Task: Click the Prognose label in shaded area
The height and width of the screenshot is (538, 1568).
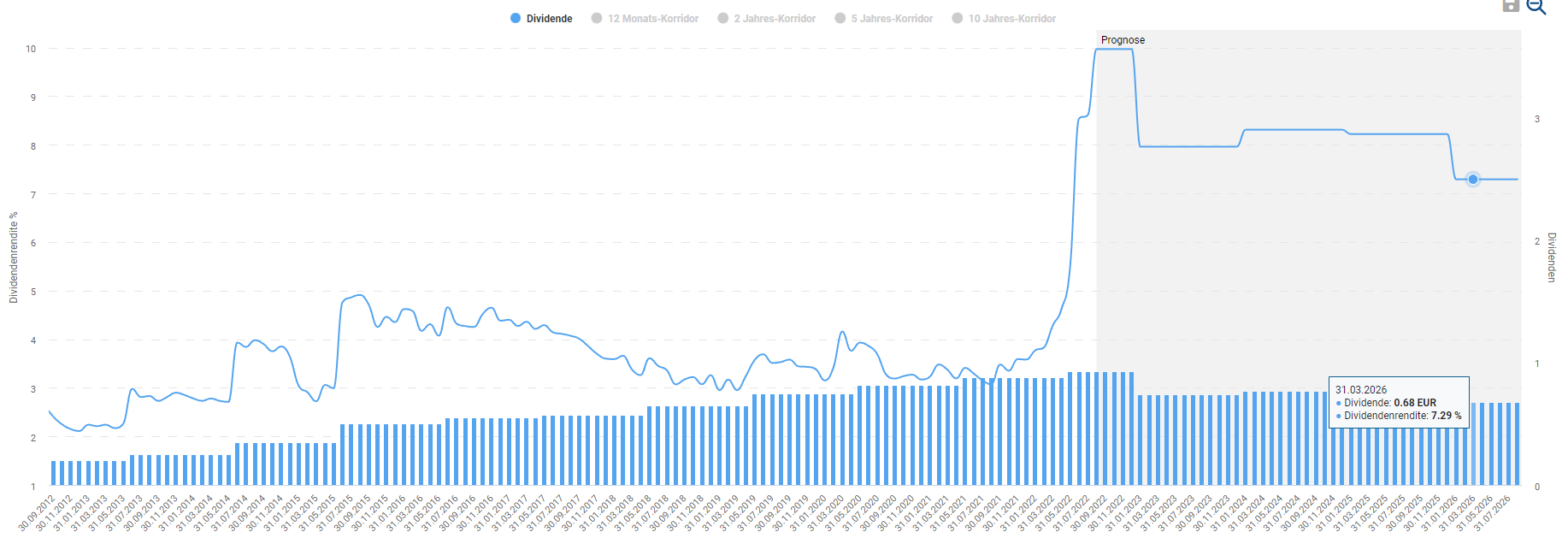Action: point(1123,40)
